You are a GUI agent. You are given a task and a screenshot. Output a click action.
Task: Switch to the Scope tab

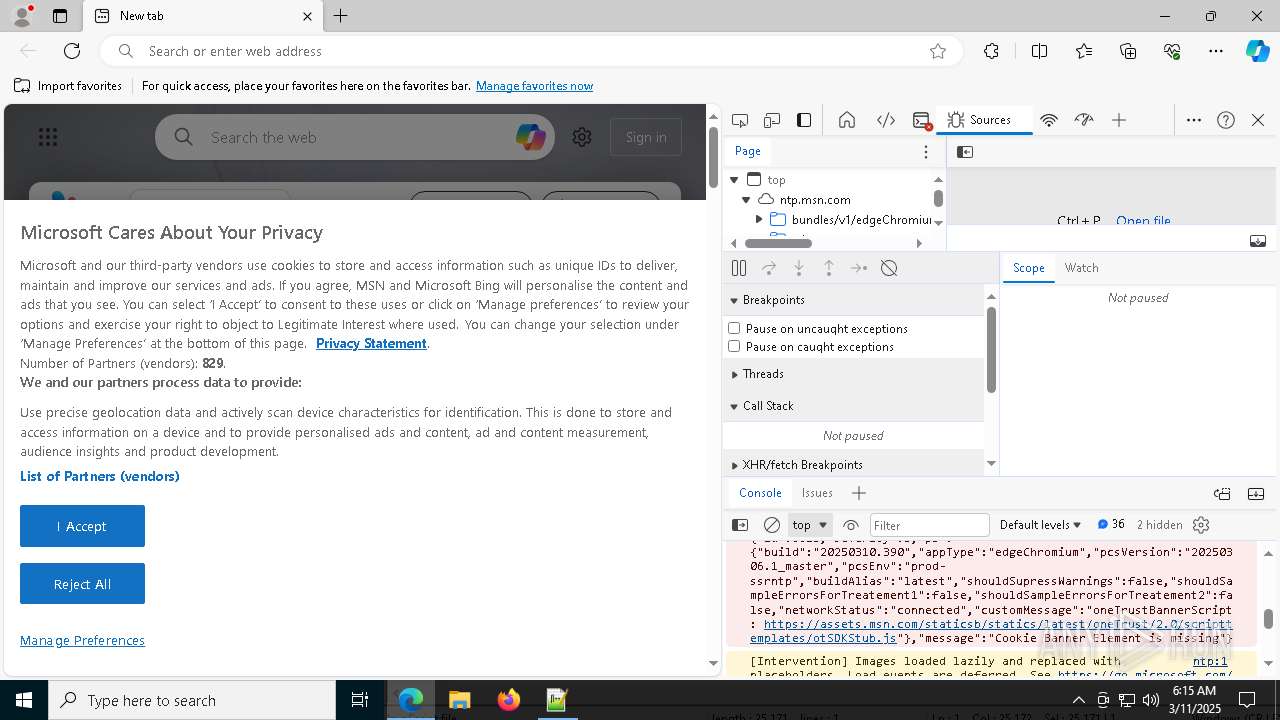click(x=1028, y=268)
